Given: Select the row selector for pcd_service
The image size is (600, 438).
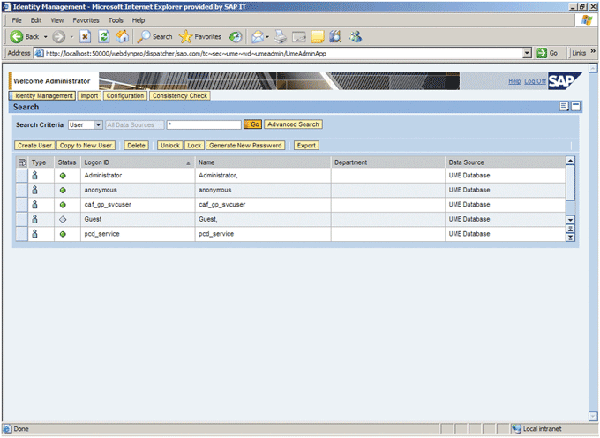Looking at the screenshot, I should click(x=22, y=233).
